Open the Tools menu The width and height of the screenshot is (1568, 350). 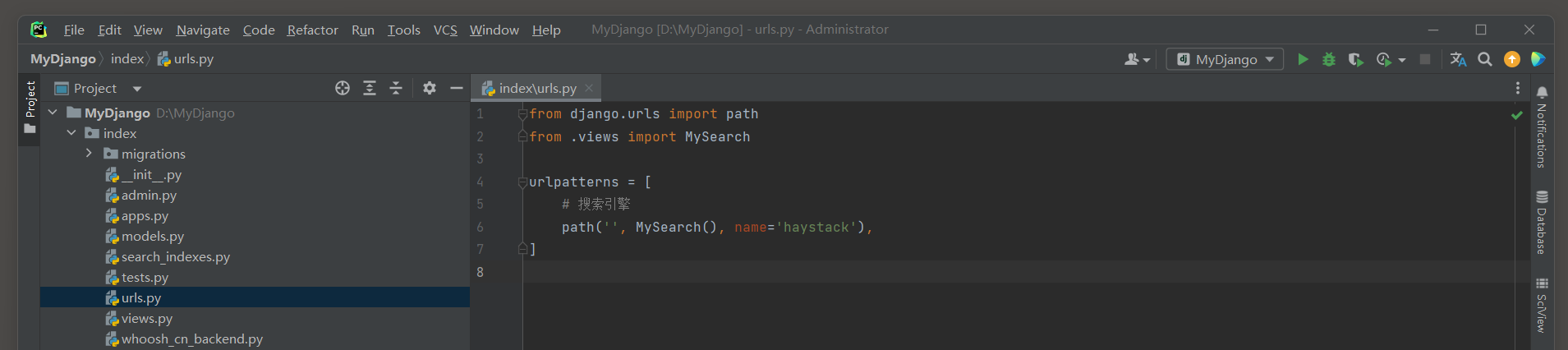pyautogui.click(x=404, y=30)
